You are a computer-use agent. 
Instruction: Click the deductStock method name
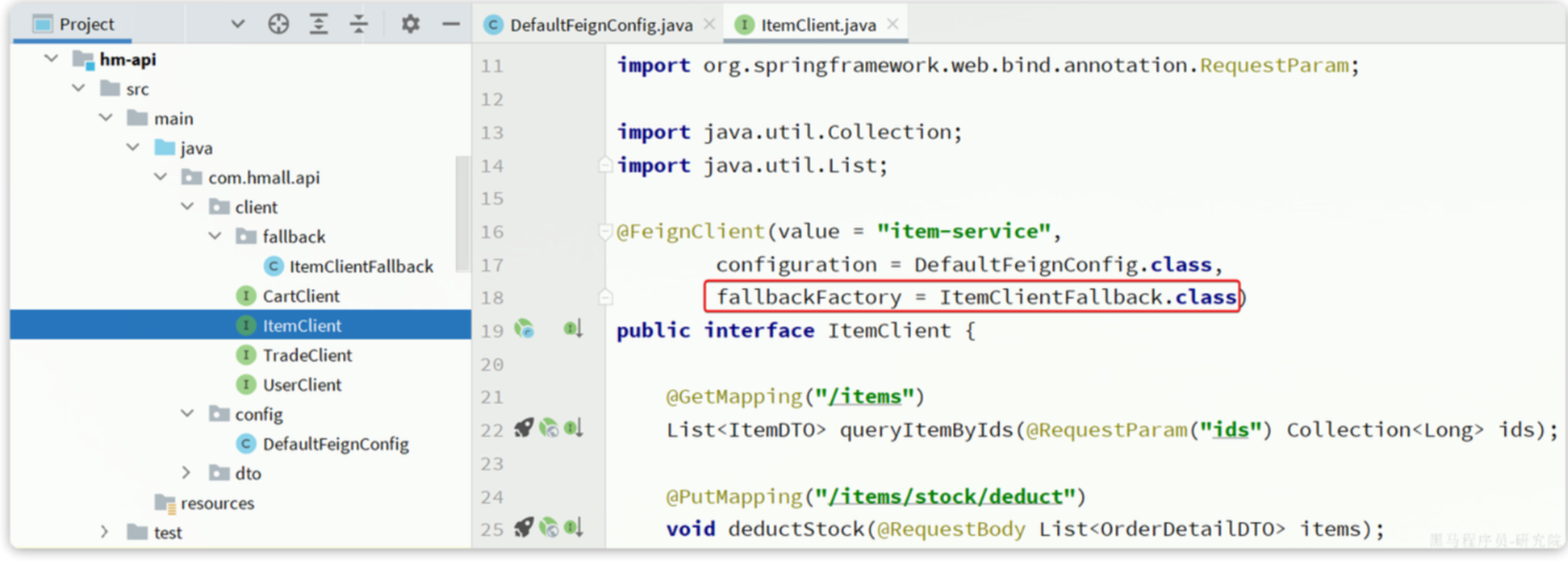pyautogui.click(x=796, y=529)
